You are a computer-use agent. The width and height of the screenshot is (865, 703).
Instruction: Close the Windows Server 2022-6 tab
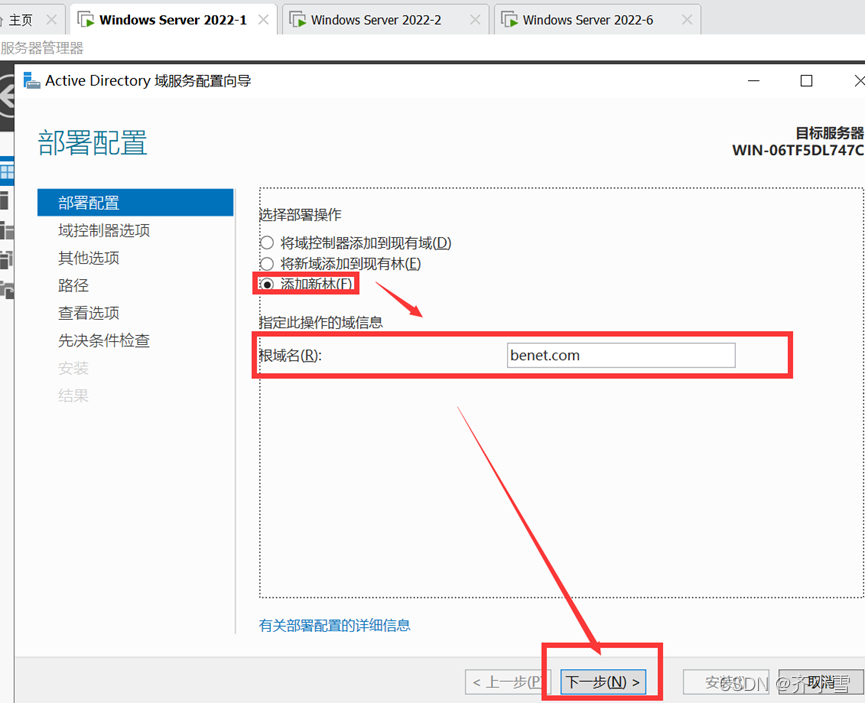[687, 20]
